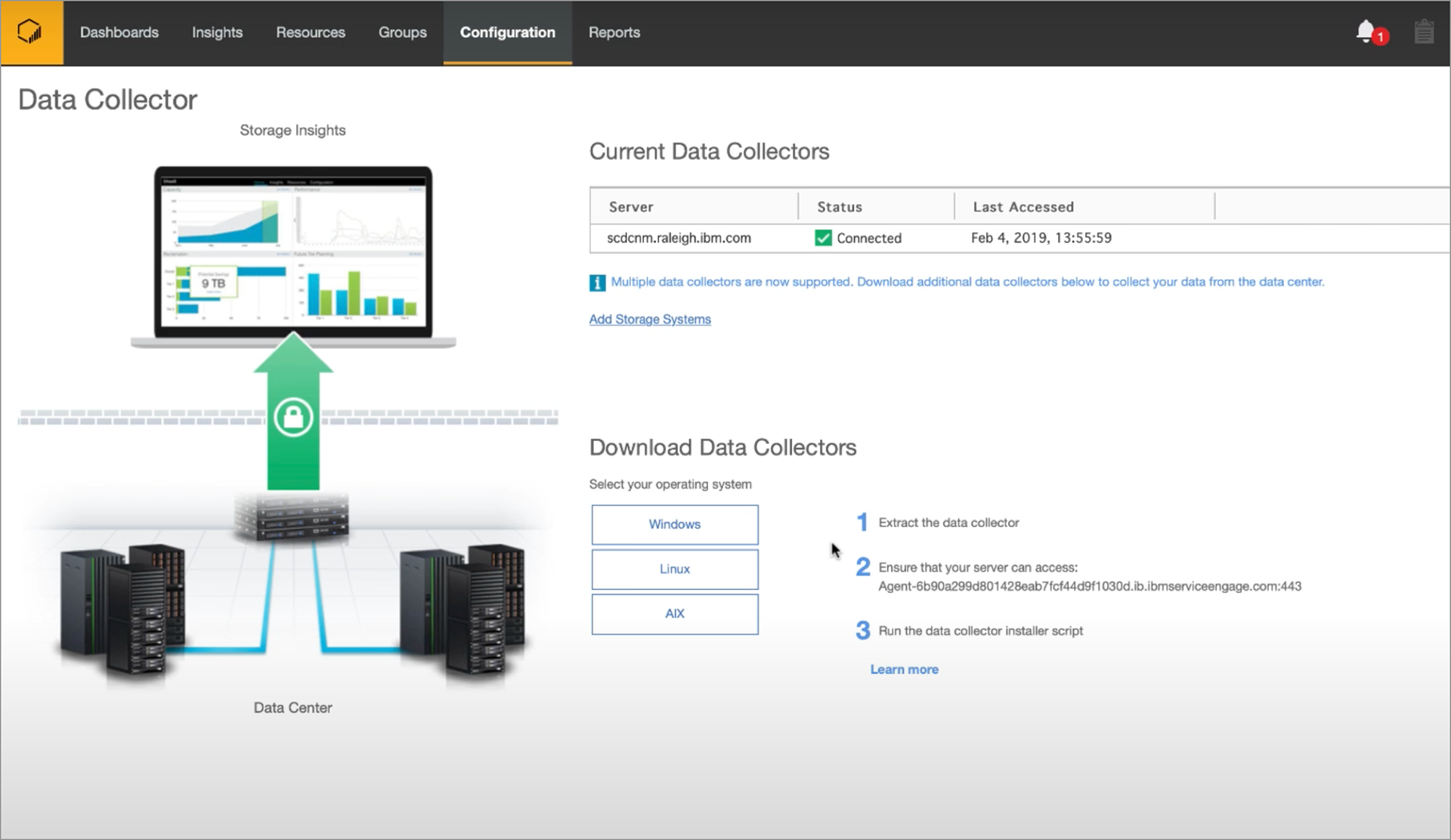Click the Run the data collector installer step
Screen dimensions: 1451x840
pos(980,631)
